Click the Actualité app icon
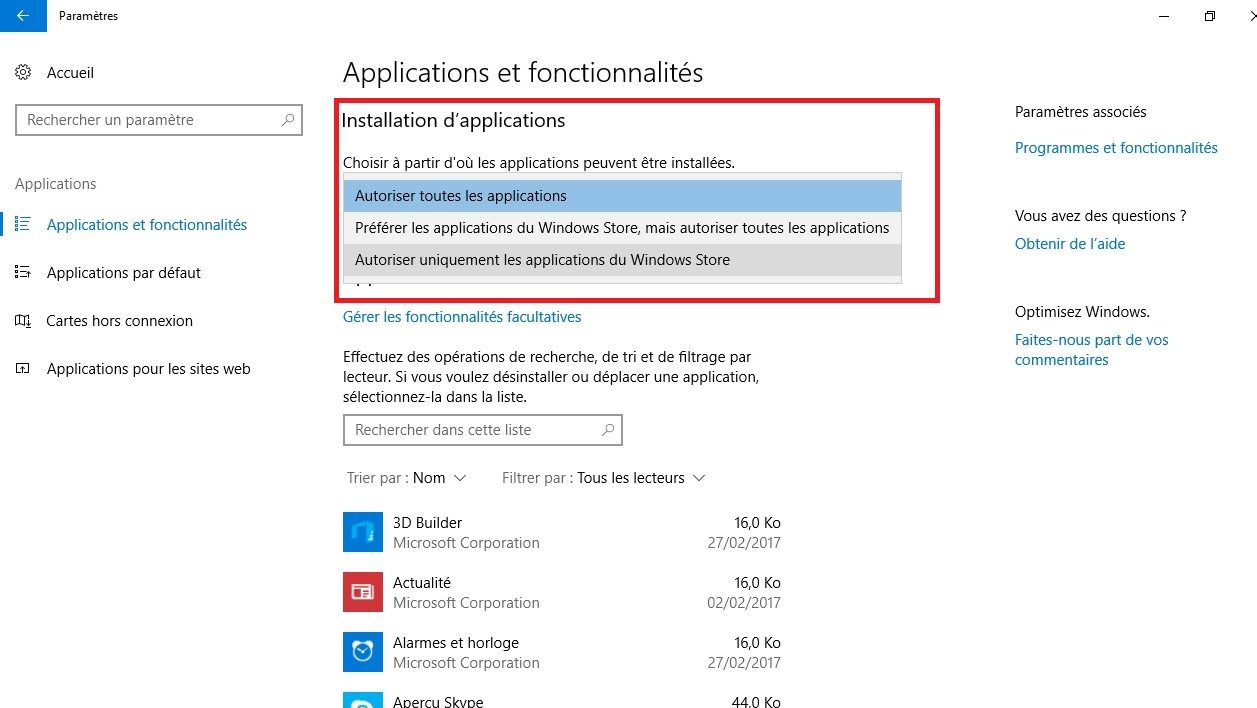Screen dimensions: 1257x708 [362, 592]
